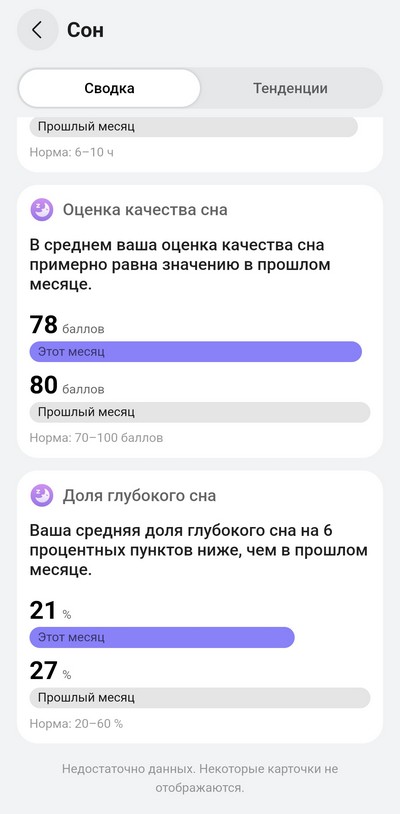Viewport: 400px width, 814px height.
Task: Tap the back arrow button
Action: (x=37, y=30)
